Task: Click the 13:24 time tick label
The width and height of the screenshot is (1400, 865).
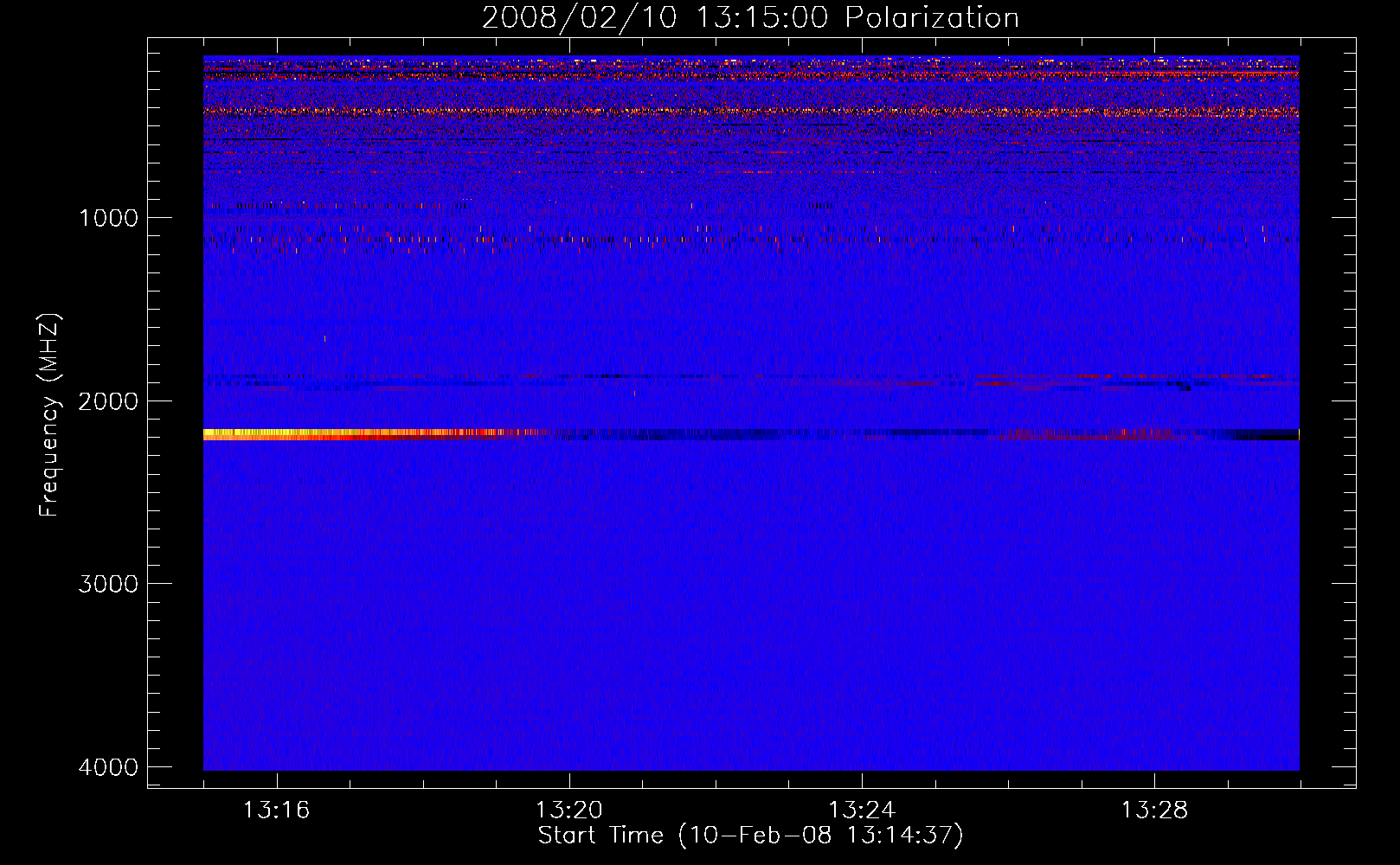Action: click(x=862, y=811)
